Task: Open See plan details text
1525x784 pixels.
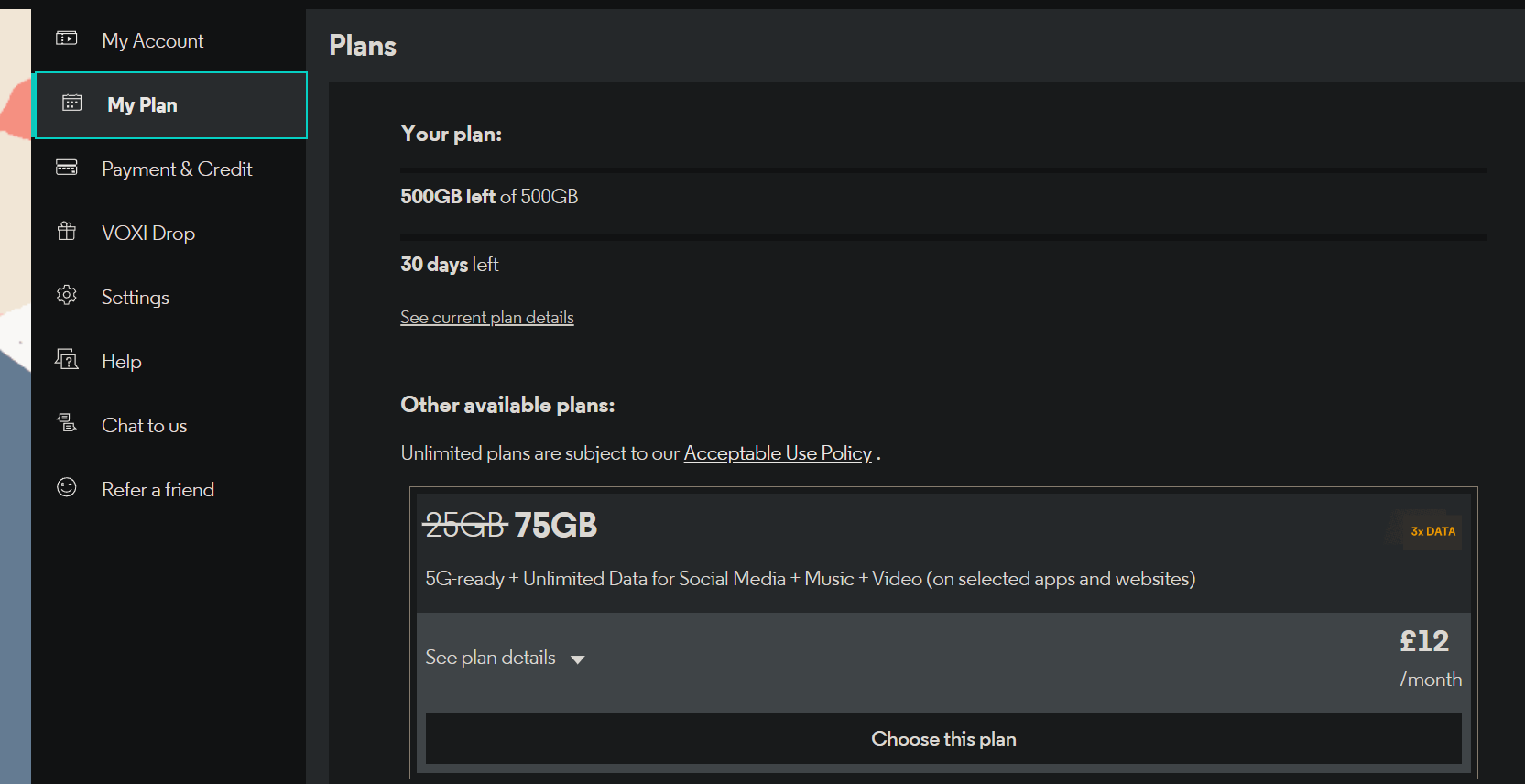Action: (x=490, y=658)
